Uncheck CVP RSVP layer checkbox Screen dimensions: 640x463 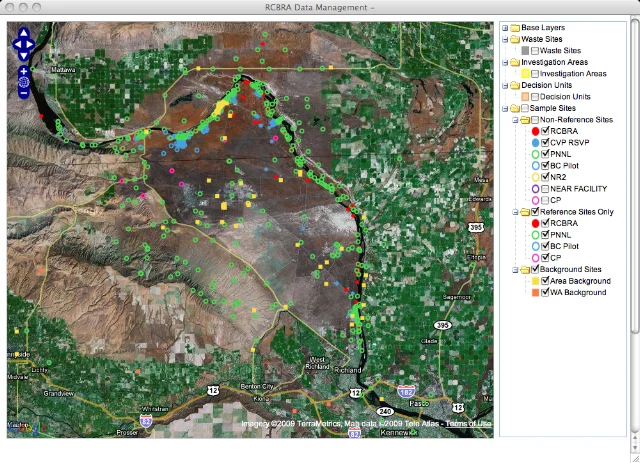(x=545, y=142)
